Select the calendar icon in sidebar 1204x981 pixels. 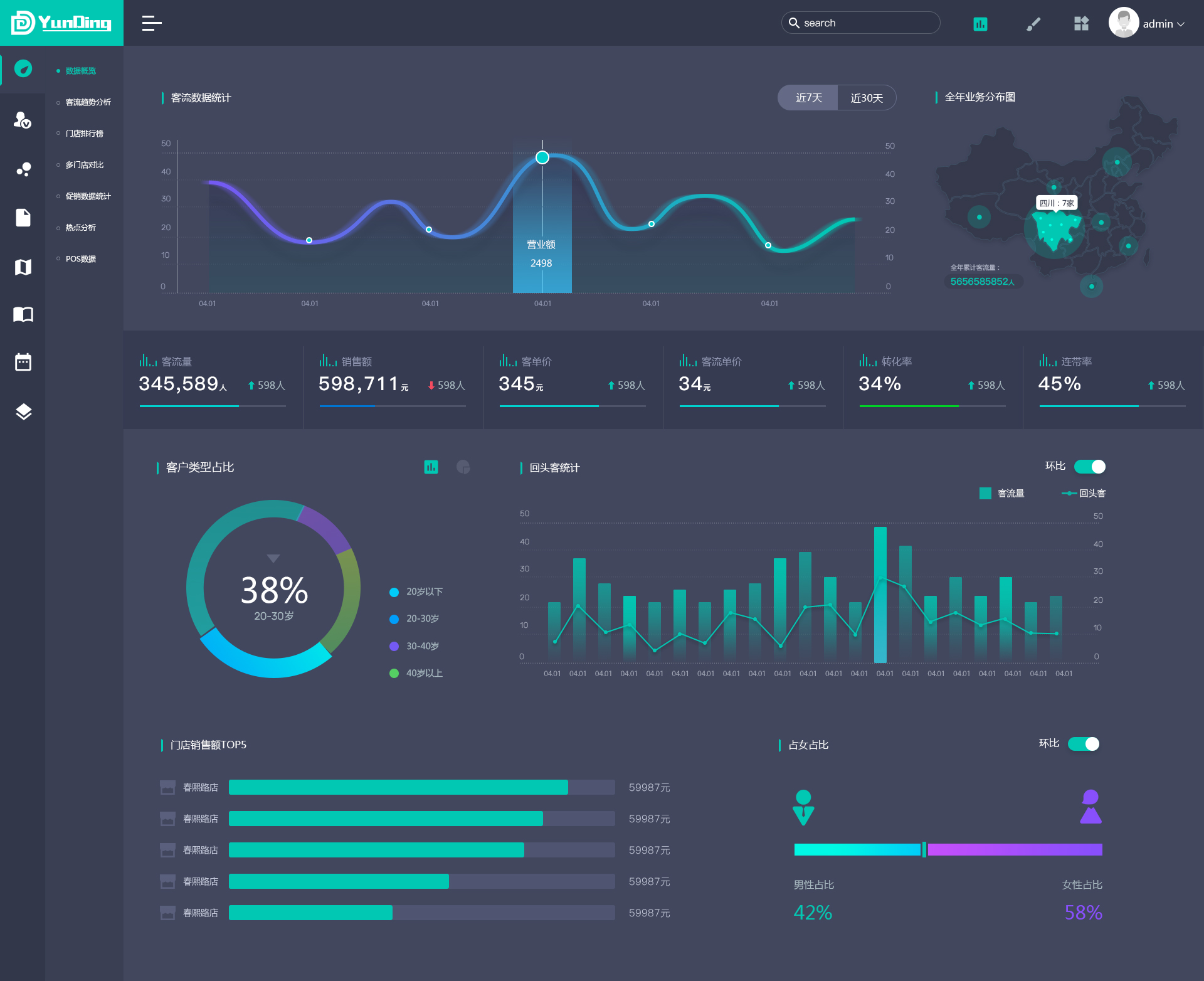click(x=23, y=362)
